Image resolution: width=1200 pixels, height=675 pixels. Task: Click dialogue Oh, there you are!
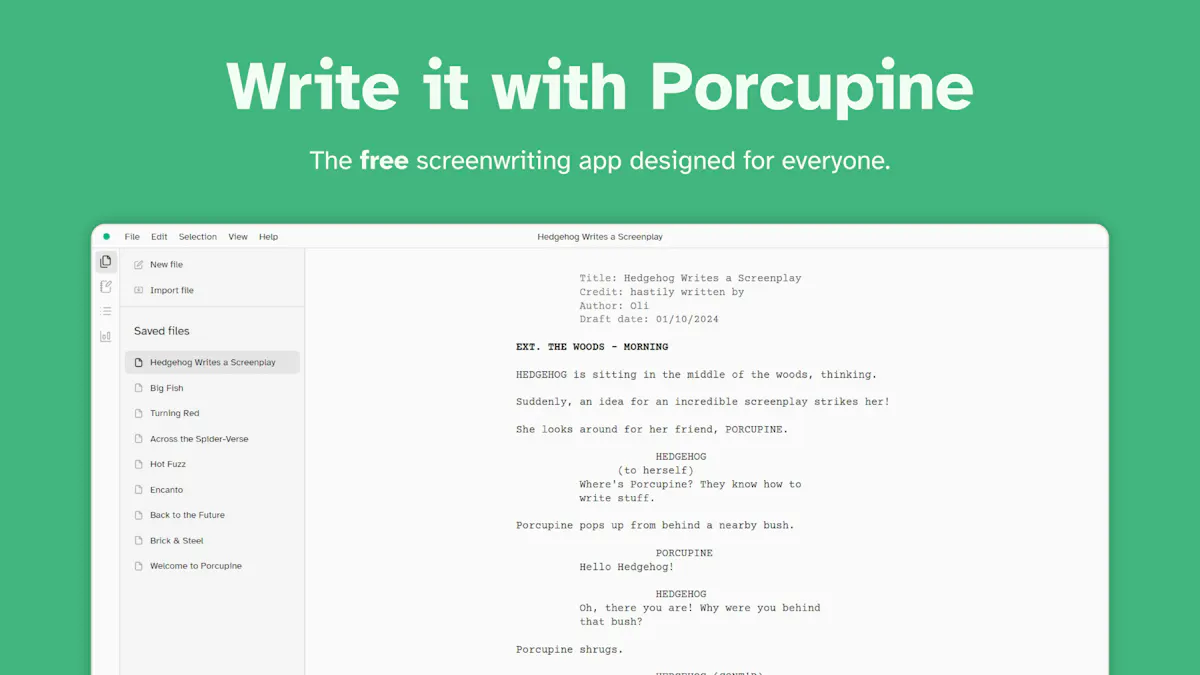(700, 608)
